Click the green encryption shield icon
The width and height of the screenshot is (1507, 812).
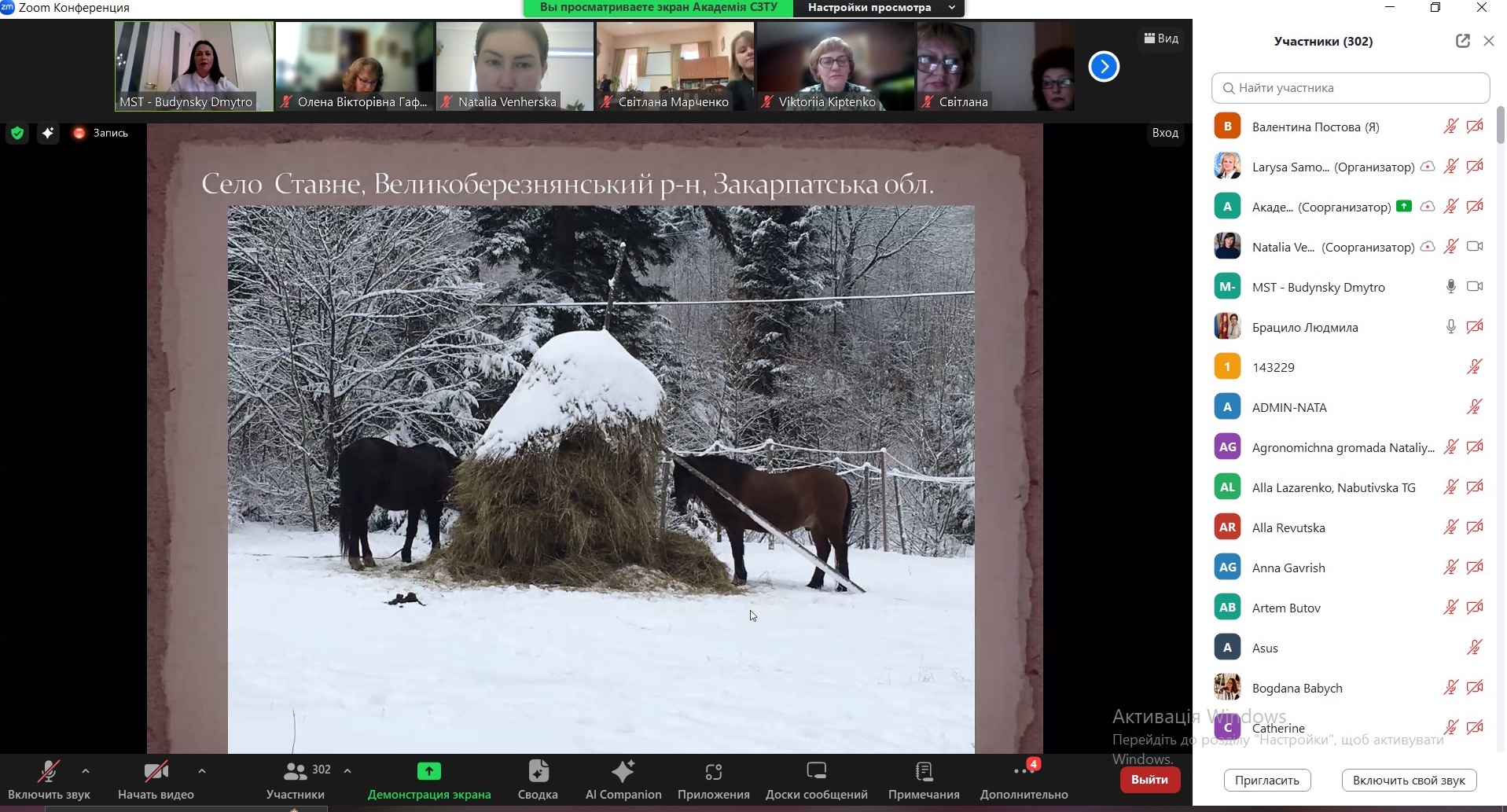coord(17,133)
